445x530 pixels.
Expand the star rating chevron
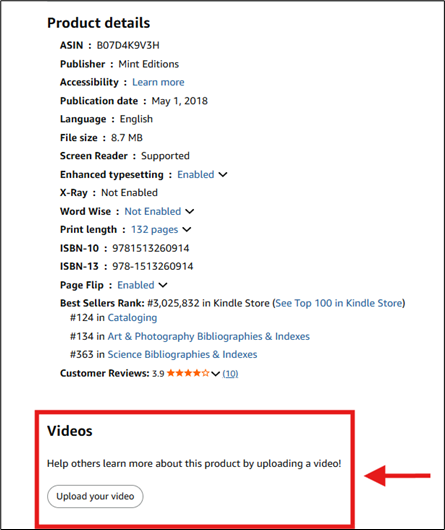click(x=216, y=374)
